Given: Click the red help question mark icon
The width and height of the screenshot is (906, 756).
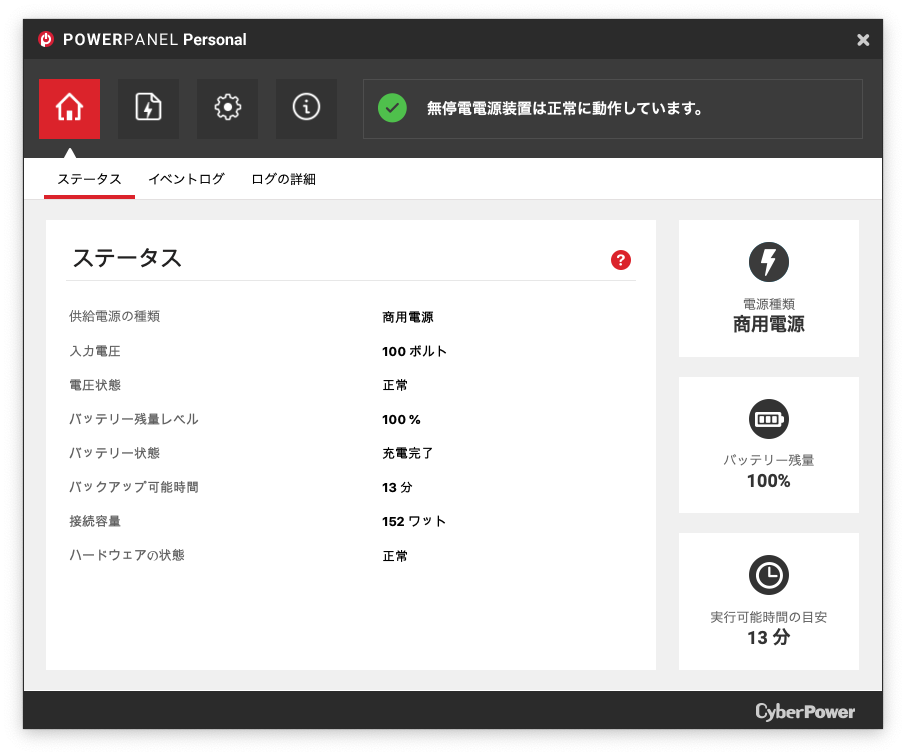Looking at the screenshot, I should [621, 260].
